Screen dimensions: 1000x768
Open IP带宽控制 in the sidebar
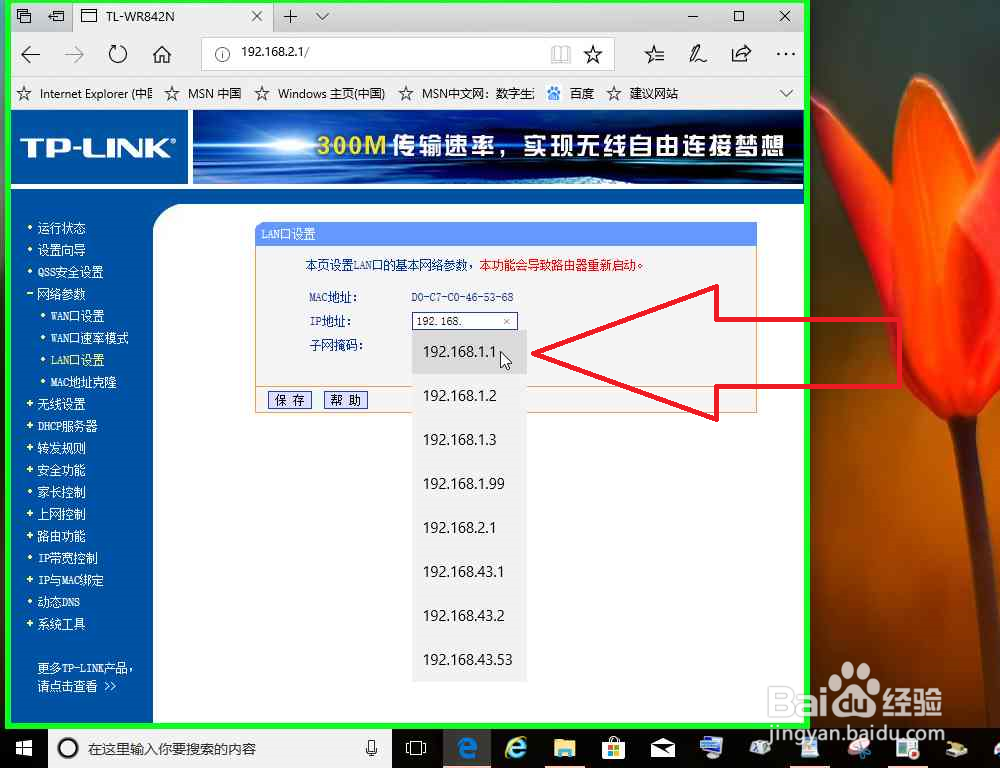68,558
